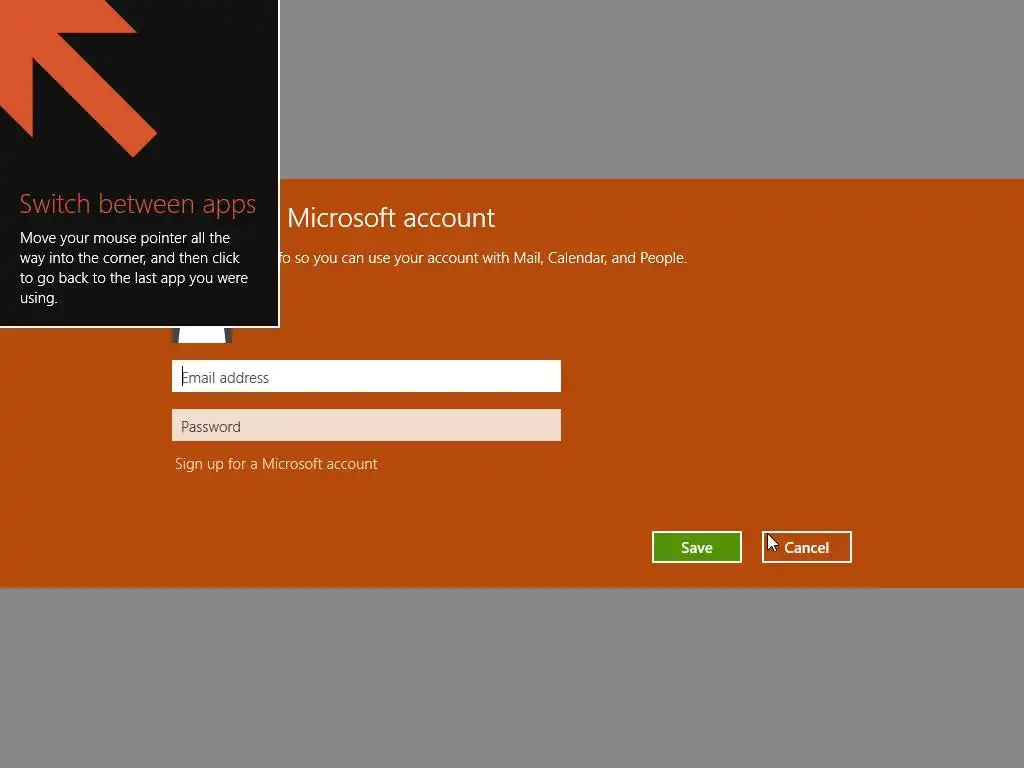The image size is (1024, 768).
Task: Click the "Switch between apps" tip heading
Action: (138, 204)
